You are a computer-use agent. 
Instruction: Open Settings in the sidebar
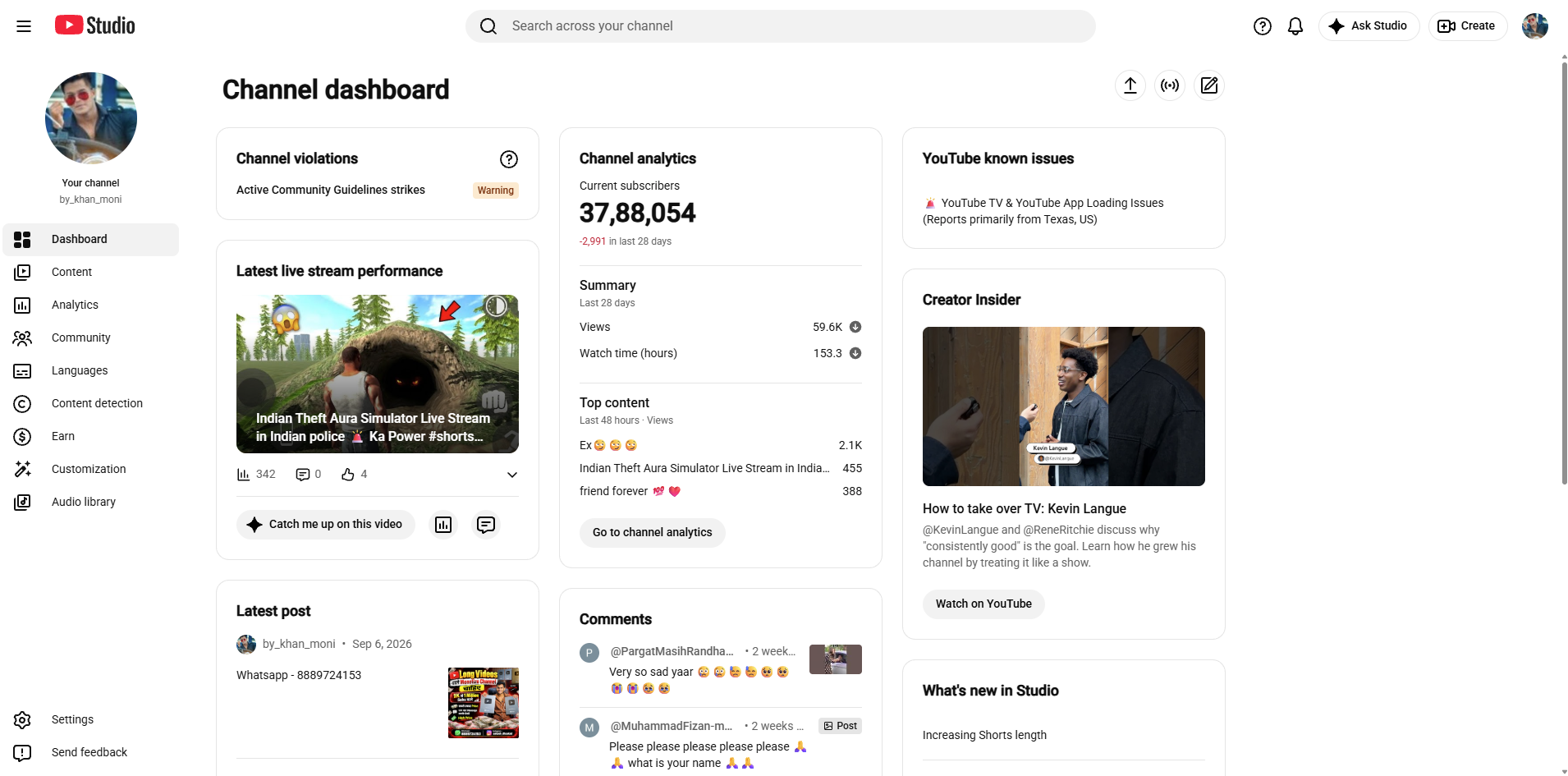click(91, 720)
